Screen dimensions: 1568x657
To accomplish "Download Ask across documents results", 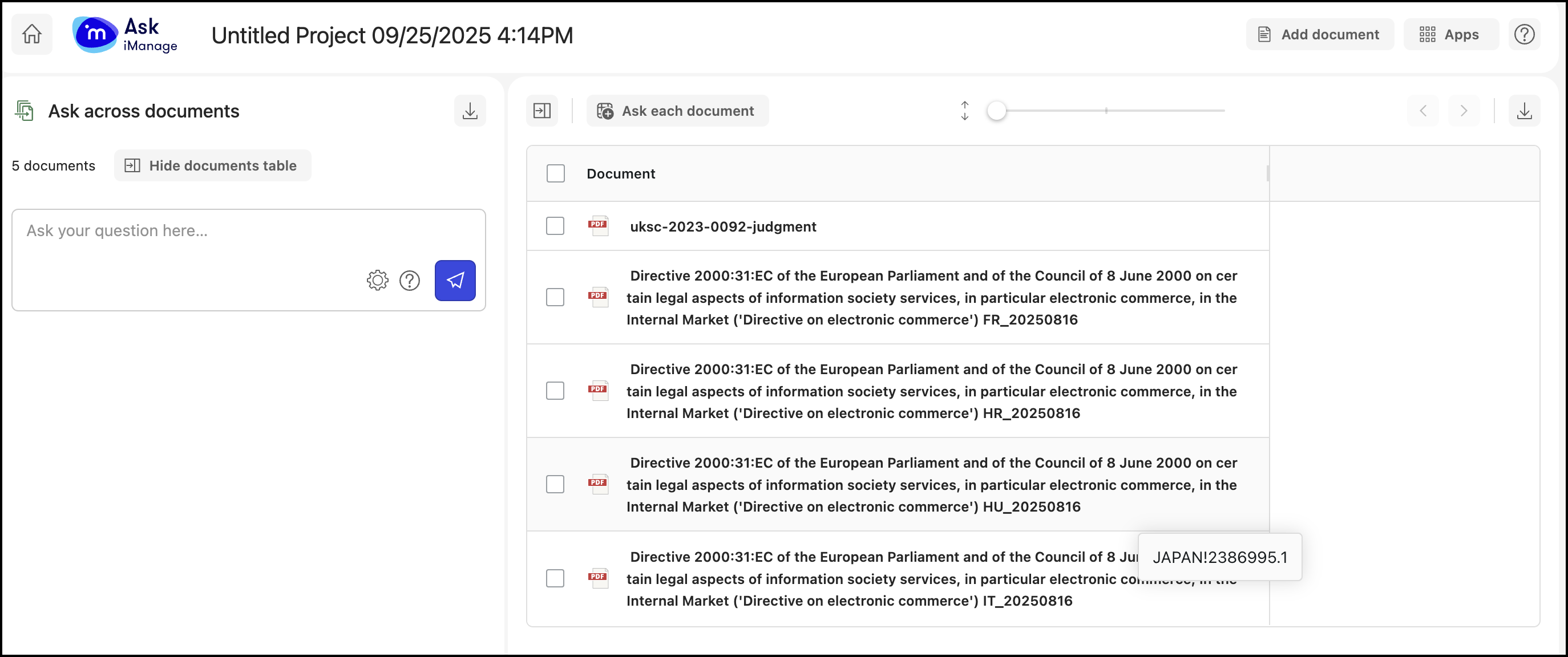I will click(x=469, y=111).
